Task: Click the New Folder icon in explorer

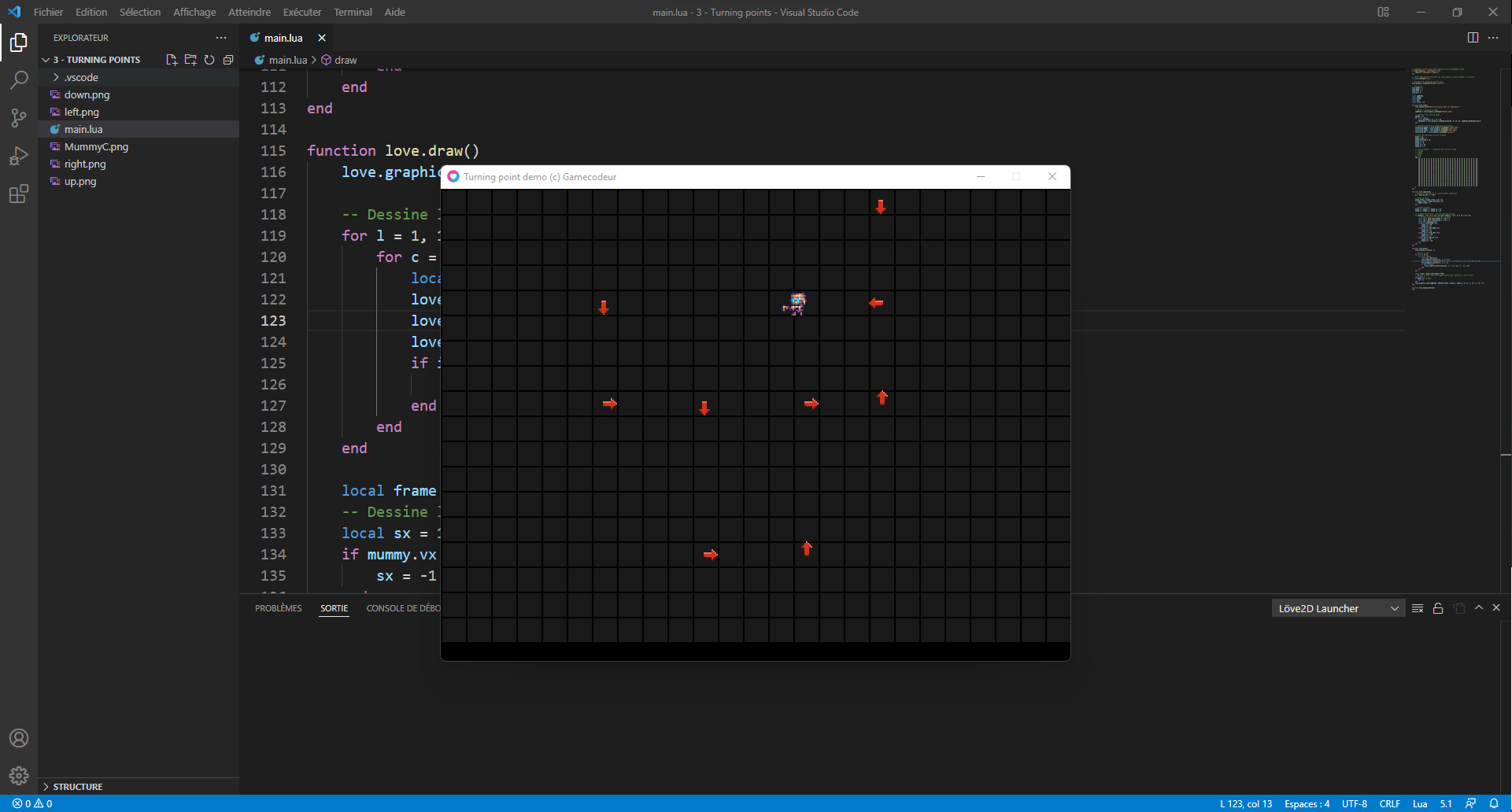Action: 190,60
